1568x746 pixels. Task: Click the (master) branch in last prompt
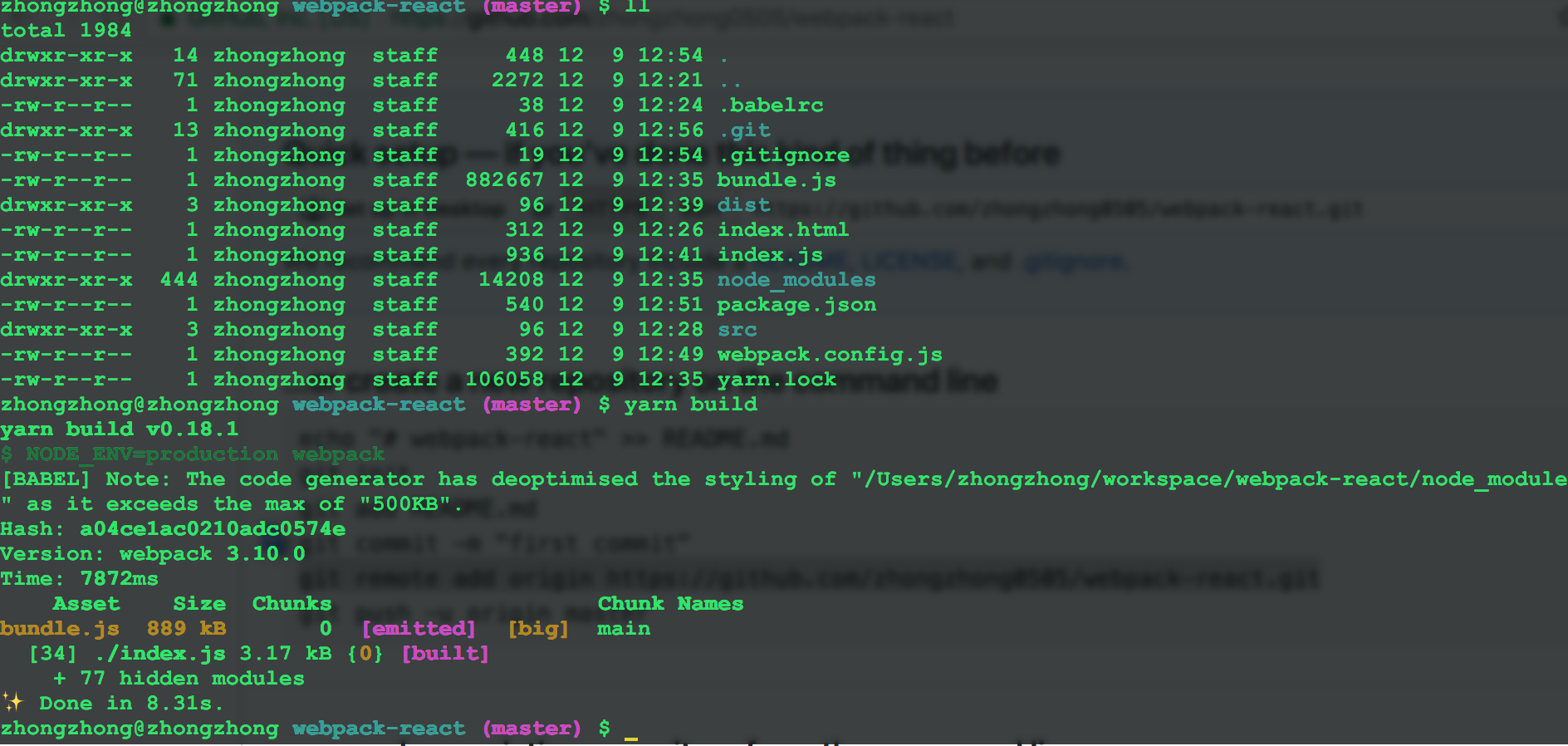point(532,729)
